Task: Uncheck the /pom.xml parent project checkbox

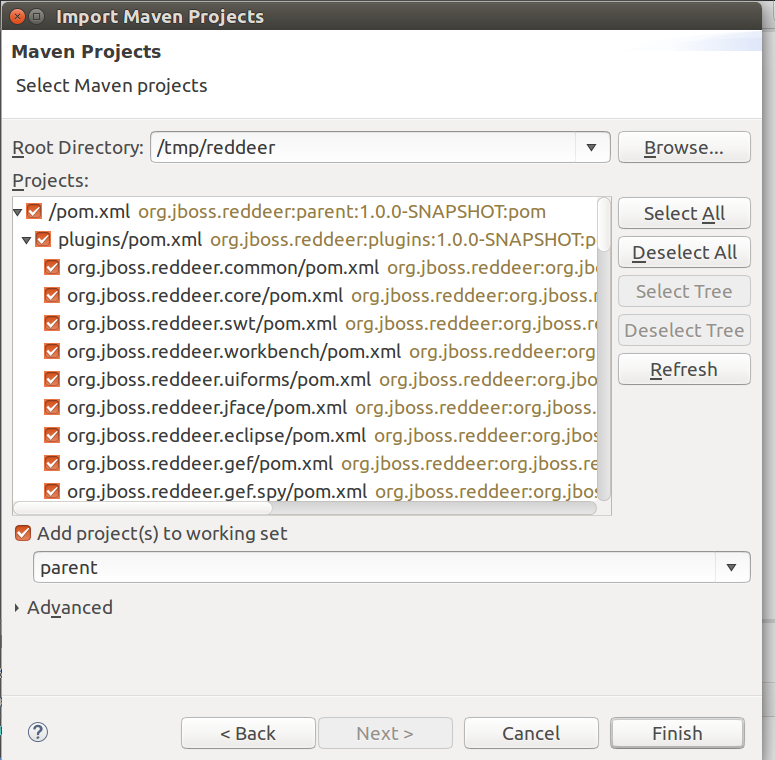Action: pyautogui.click(x=34, y=211)
